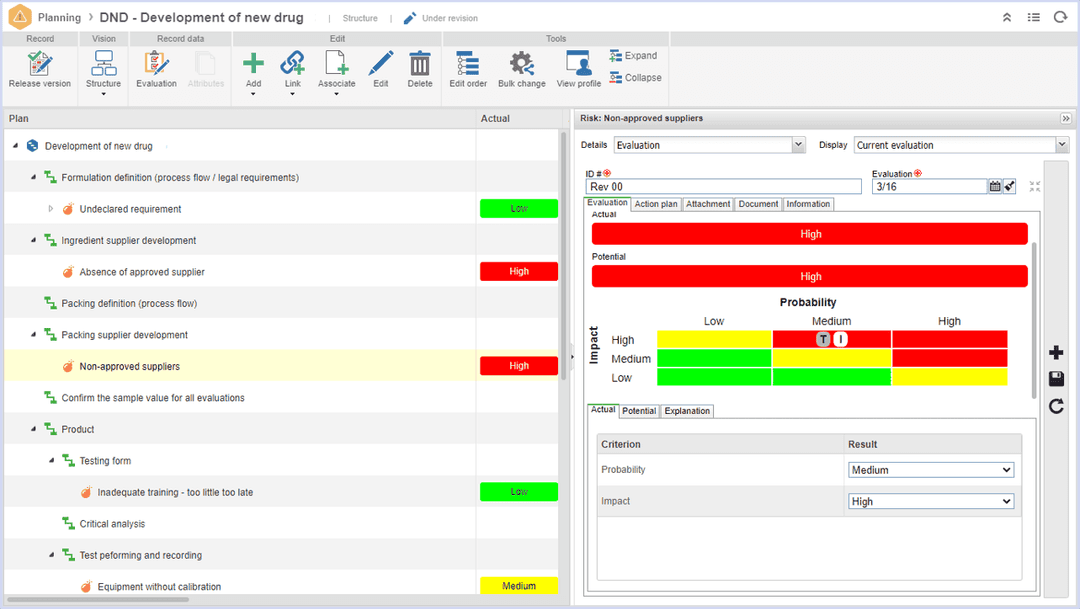
Task: Collapse the Product node
Action: pyautogui.click(x=33, y=429)
